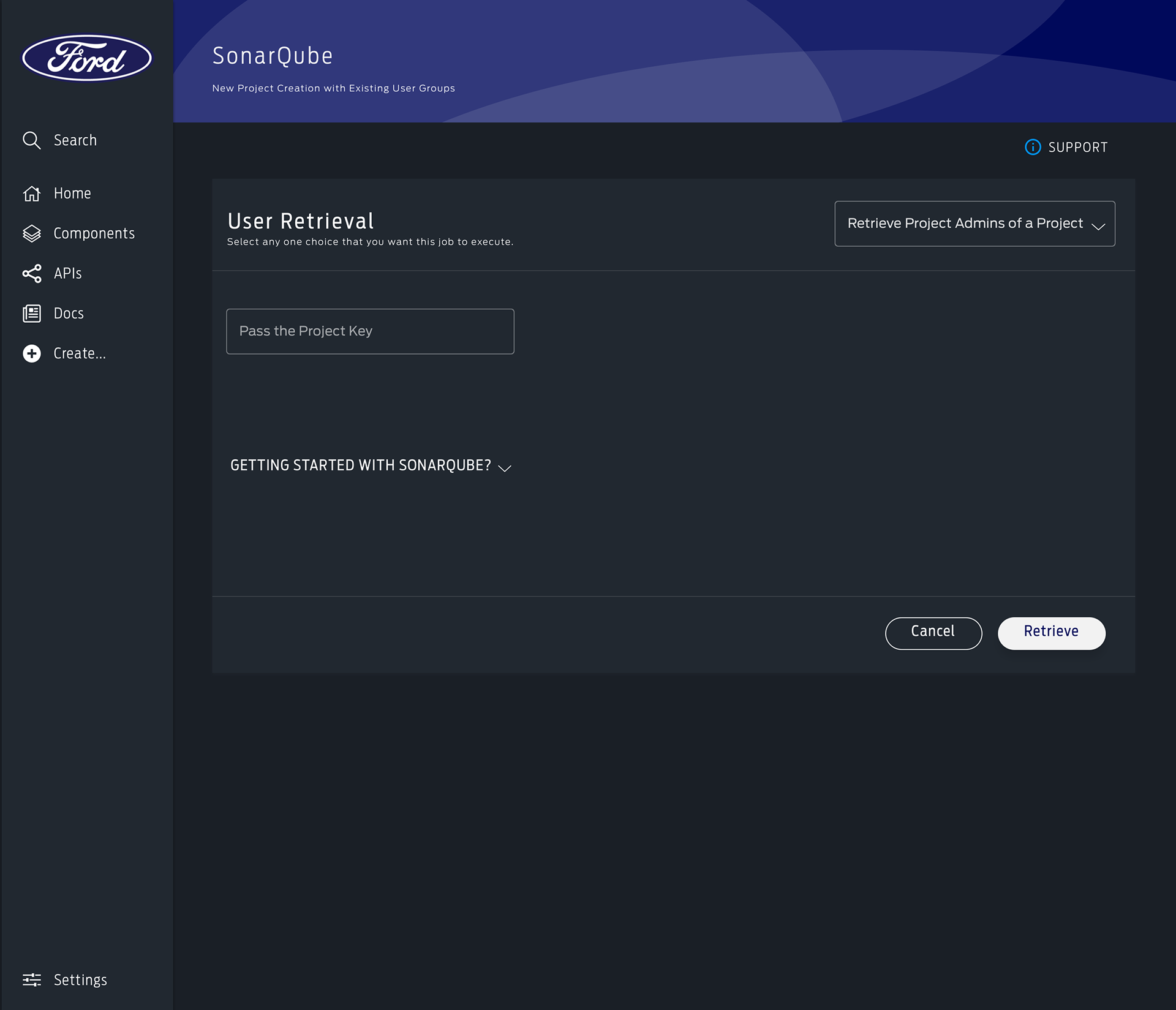This screenshot has width=1176, height=1010.
Task: Click the magnifying glass Search icon
Action: pos(31,140)
